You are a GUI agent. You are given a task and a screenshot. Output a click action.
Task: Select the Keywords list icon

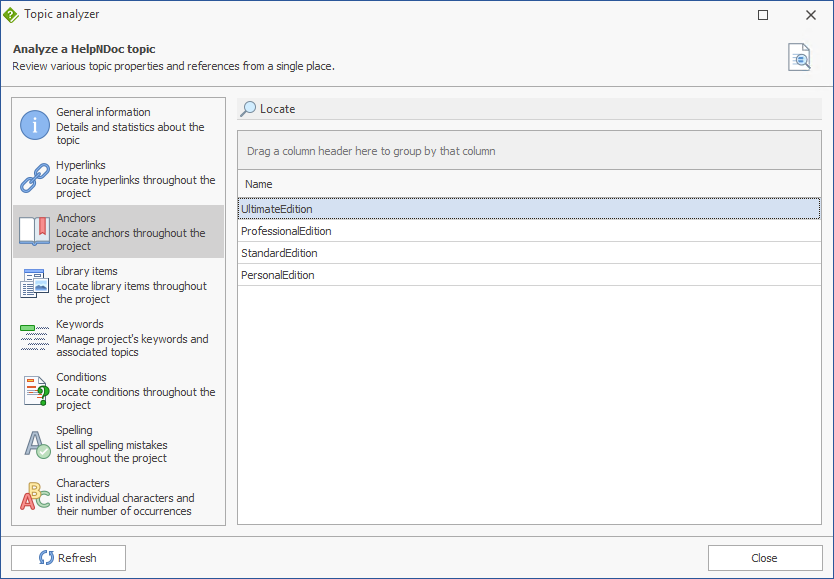click(35, 338)
